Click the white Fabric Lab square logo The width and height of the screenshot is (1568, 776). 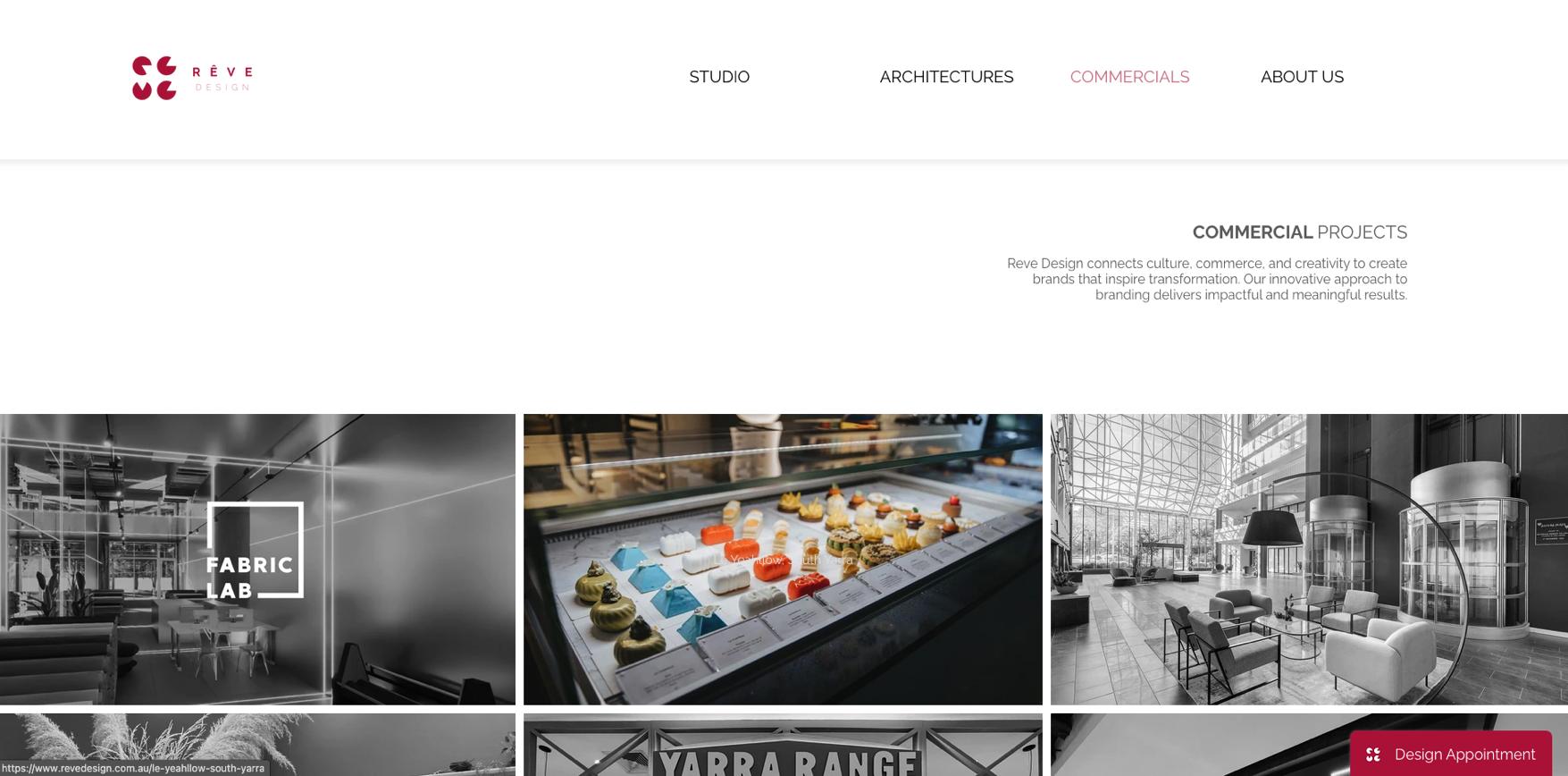pos(255,550)
